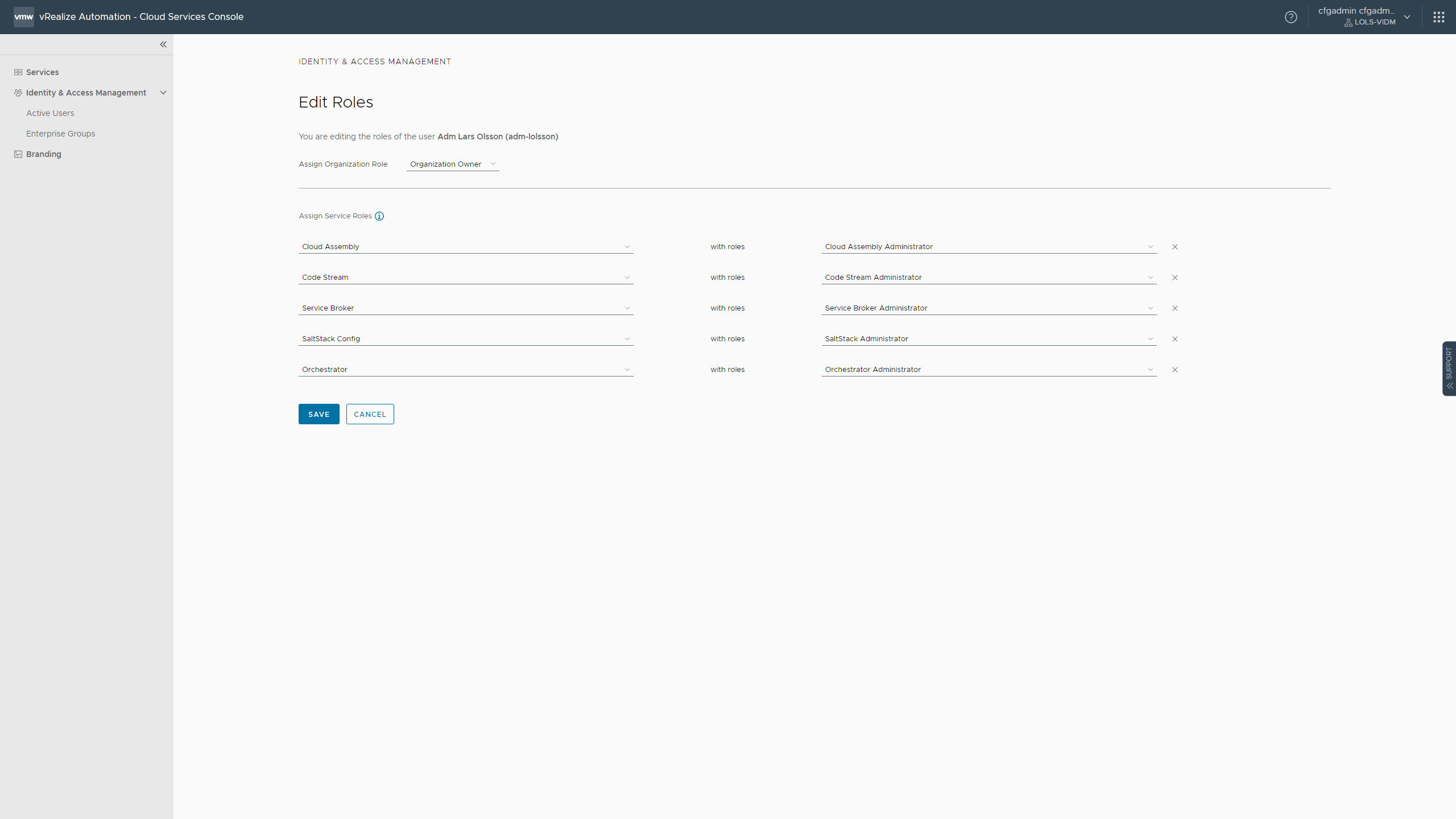Save the role changes

click(319, 414)
